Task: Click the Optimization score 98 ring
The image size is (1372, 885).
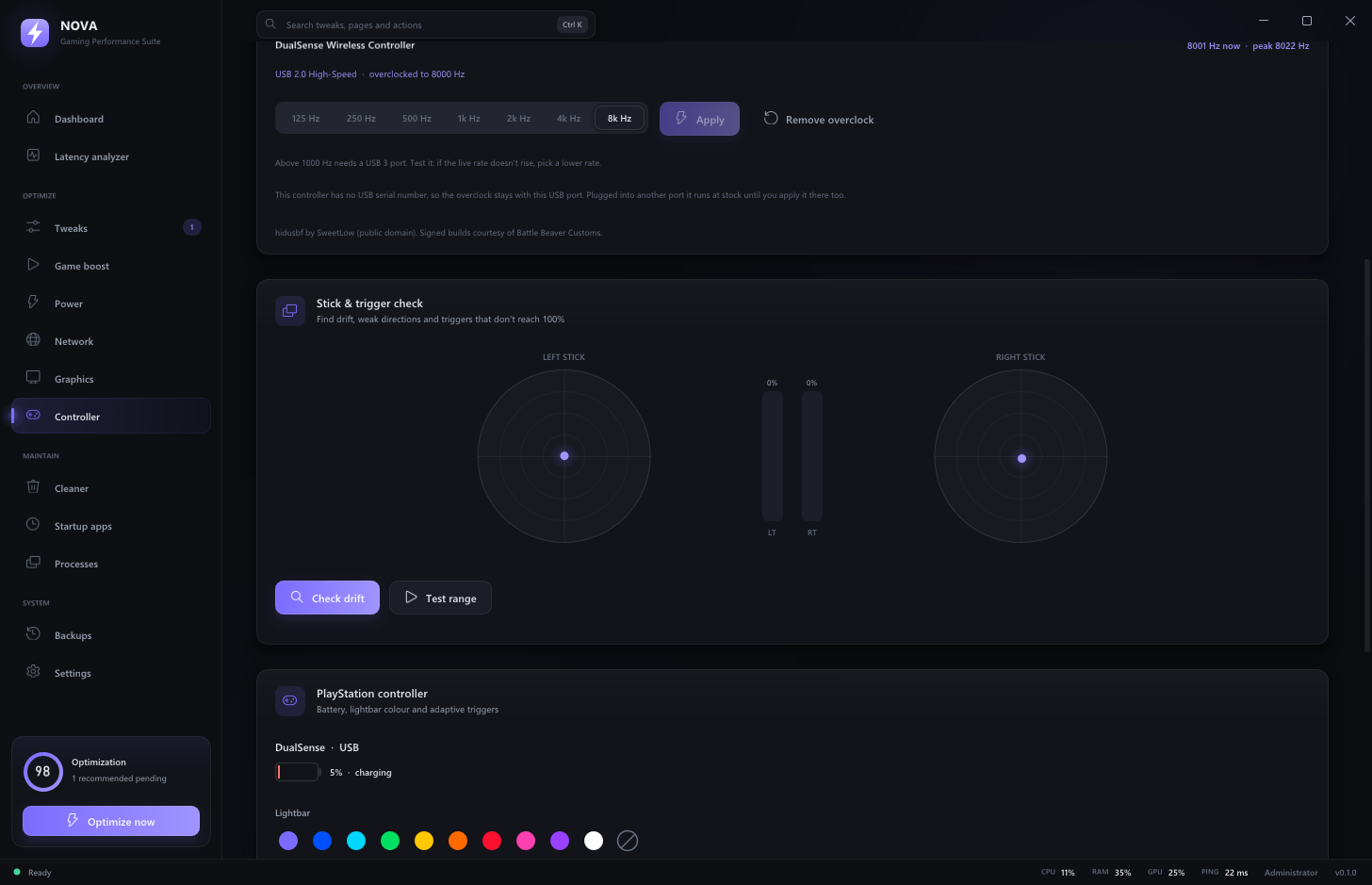Action: click(42, 771)
